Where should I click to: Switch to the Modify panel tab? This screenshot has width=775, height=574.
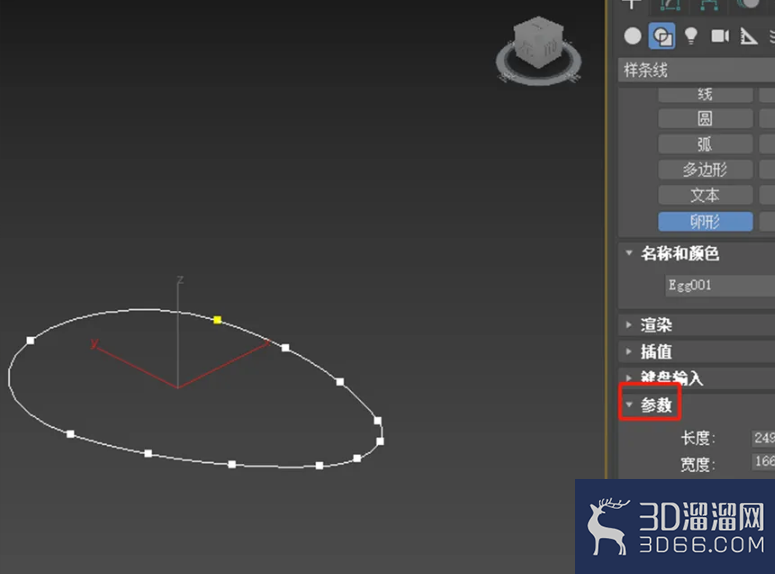coord(671,4)
